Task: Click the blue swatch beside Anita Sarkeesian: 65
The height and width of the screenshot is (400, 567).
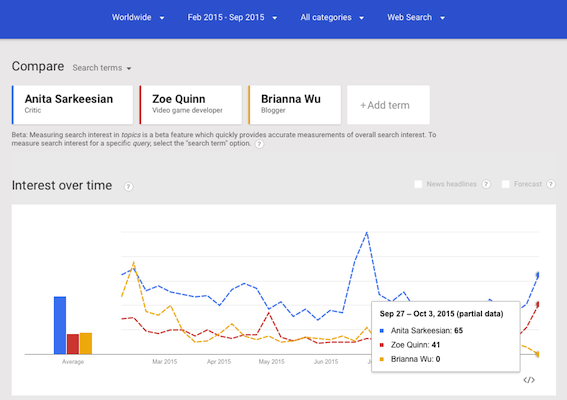Action: click(x=381, y=331)
